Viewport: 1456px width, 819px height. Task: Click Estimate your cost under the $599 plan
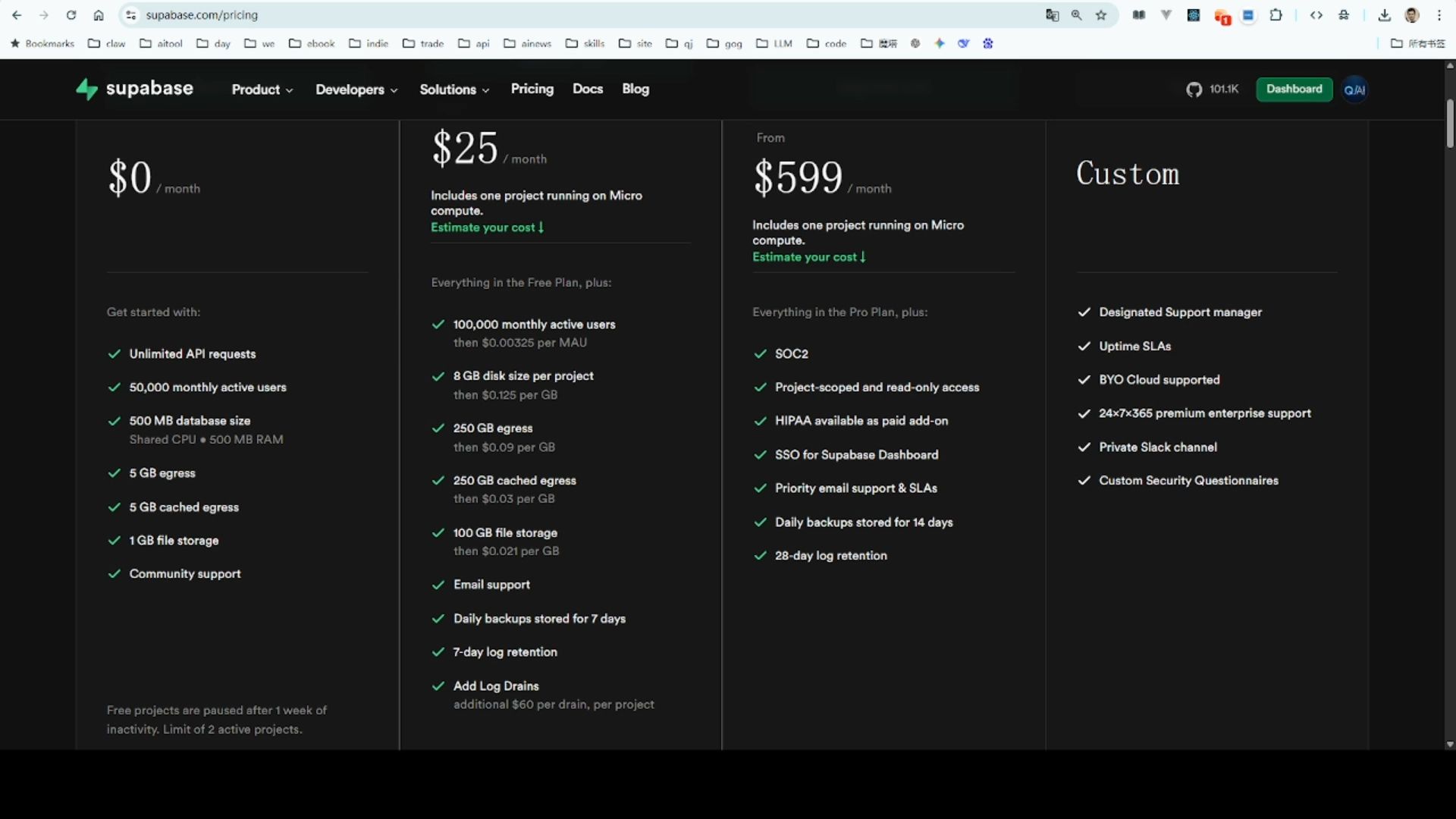[x=808, y=257]
